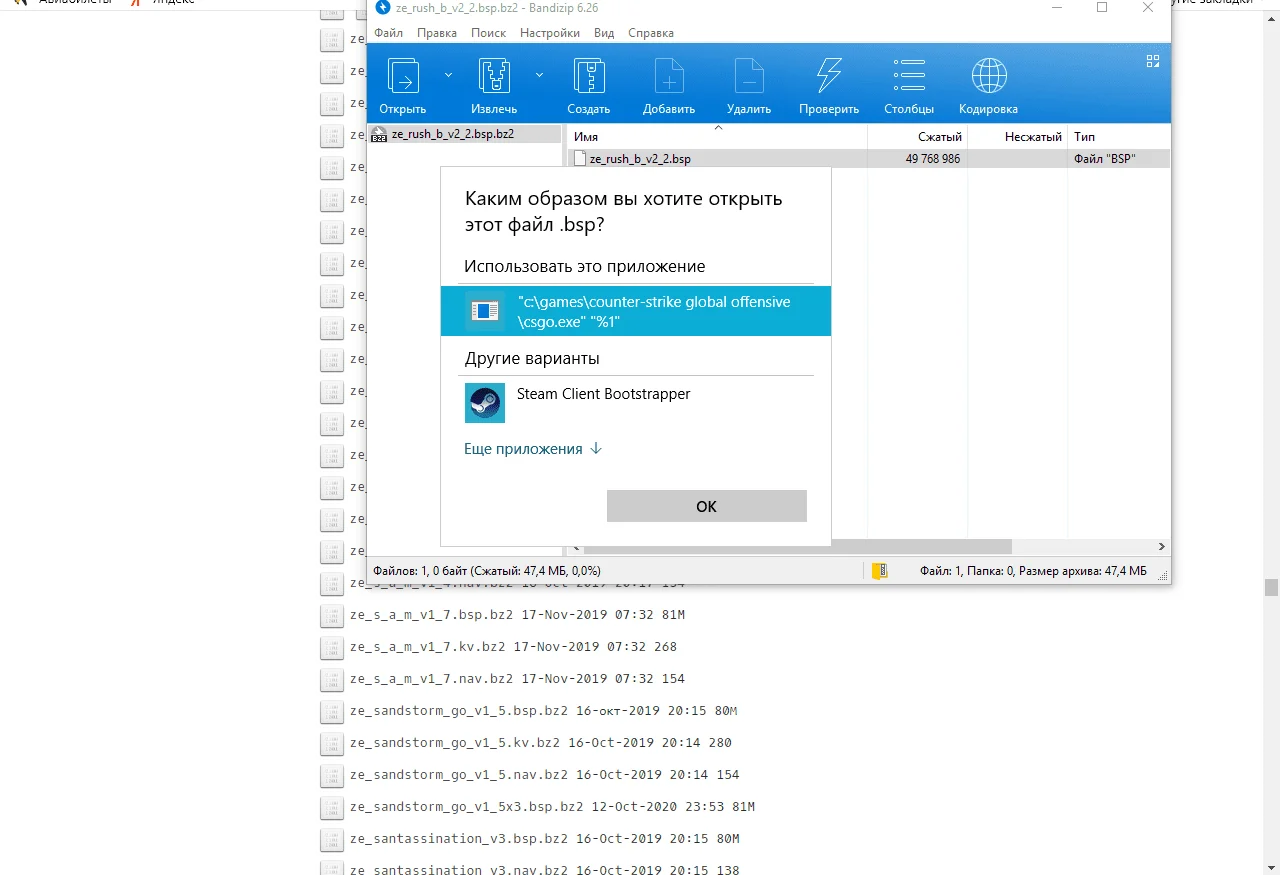The height and width of the screenshot is (875, 1280).
Task: Click the Открыть (Open) toolbar icon
Action: pyautogui.click(x=403, y=77)
